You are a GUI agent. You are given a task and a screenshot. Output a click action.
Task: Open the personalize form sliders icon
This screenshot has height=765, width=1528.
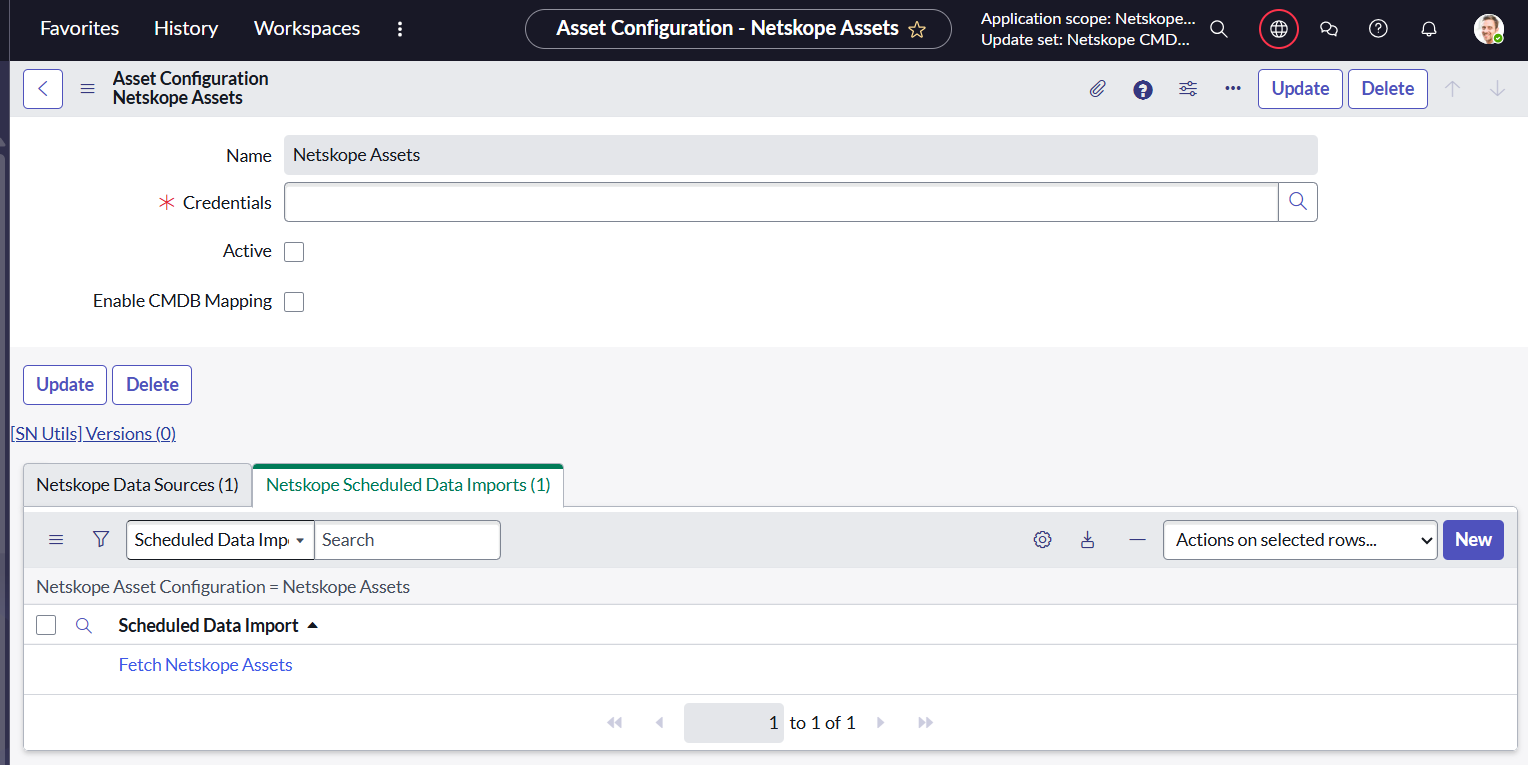[x=1188, y=89]
